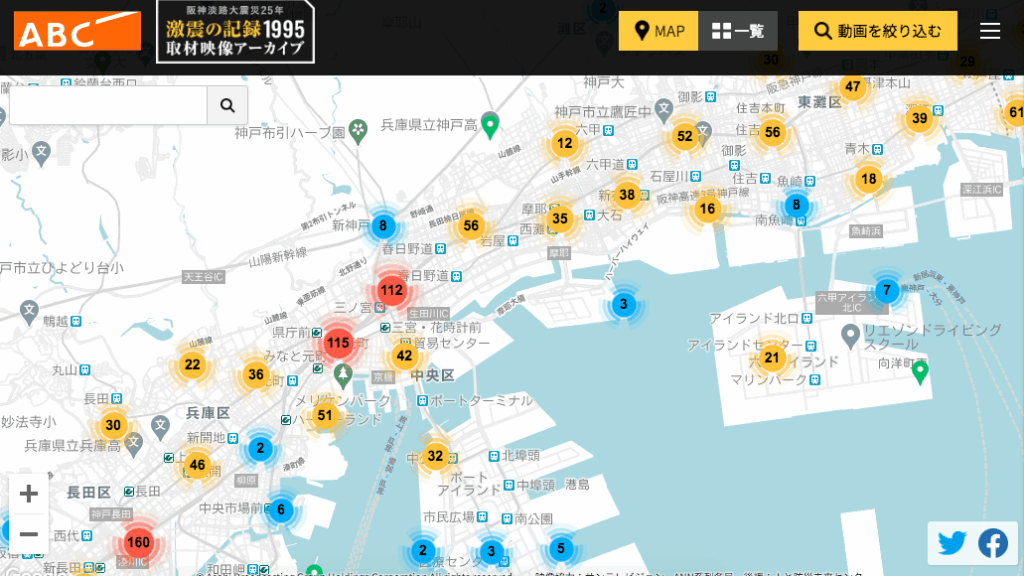Screen dimensions: 1024x576
Task: Open the red cluster marker 115
Action: coord(338,343)
